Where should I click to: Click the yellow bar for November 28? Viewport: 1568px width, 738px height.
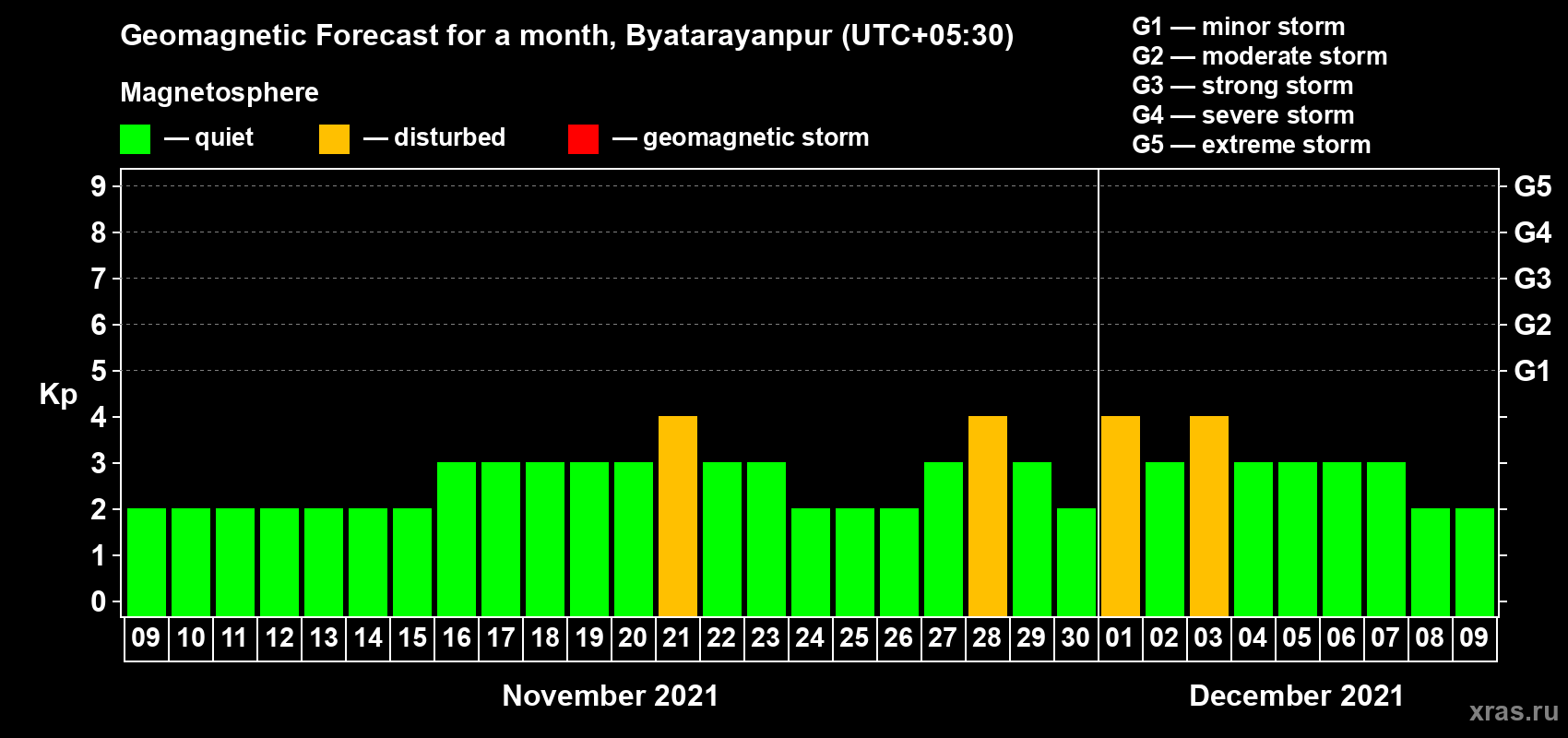(988, 517)
